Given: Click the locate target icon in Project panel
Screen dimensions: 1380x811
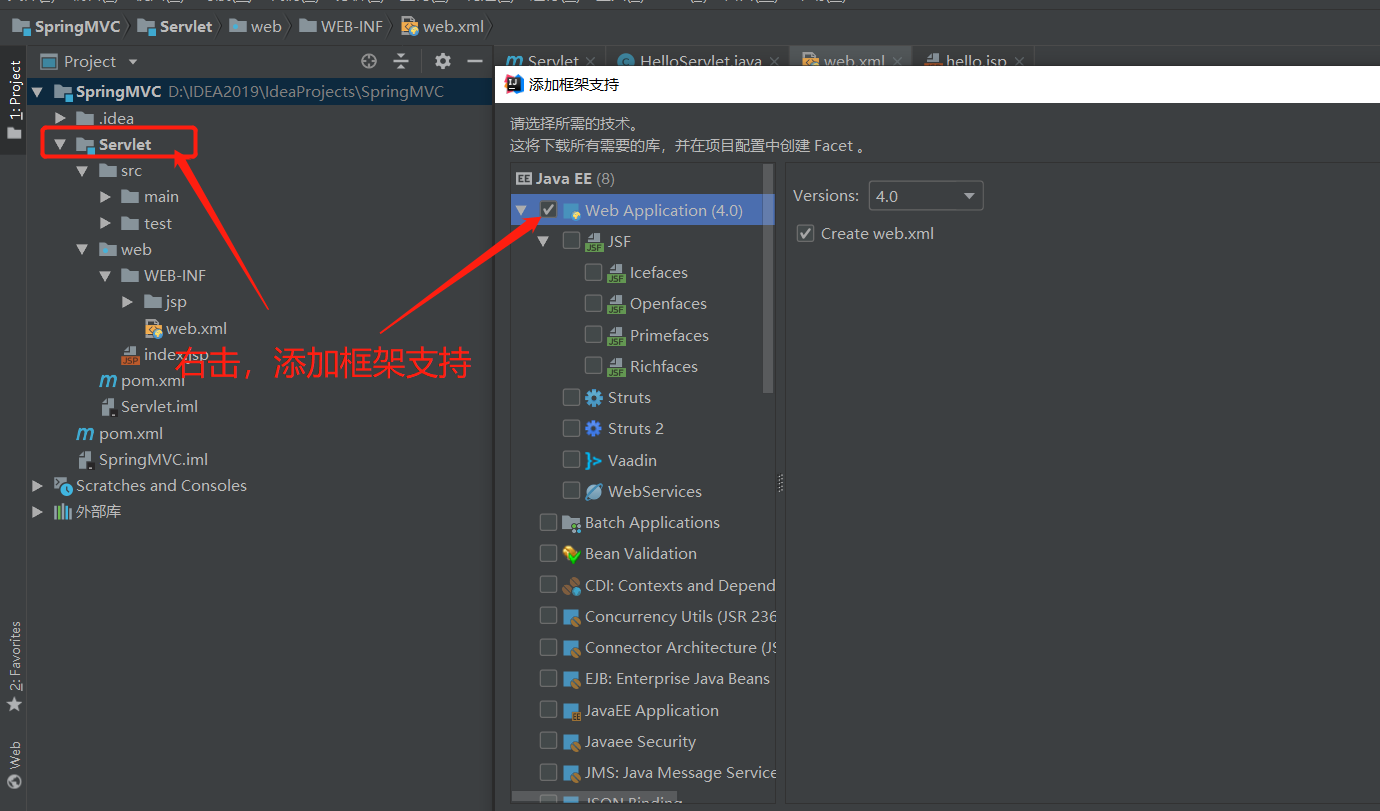Looking at the screenshot, I should (369, 61).
